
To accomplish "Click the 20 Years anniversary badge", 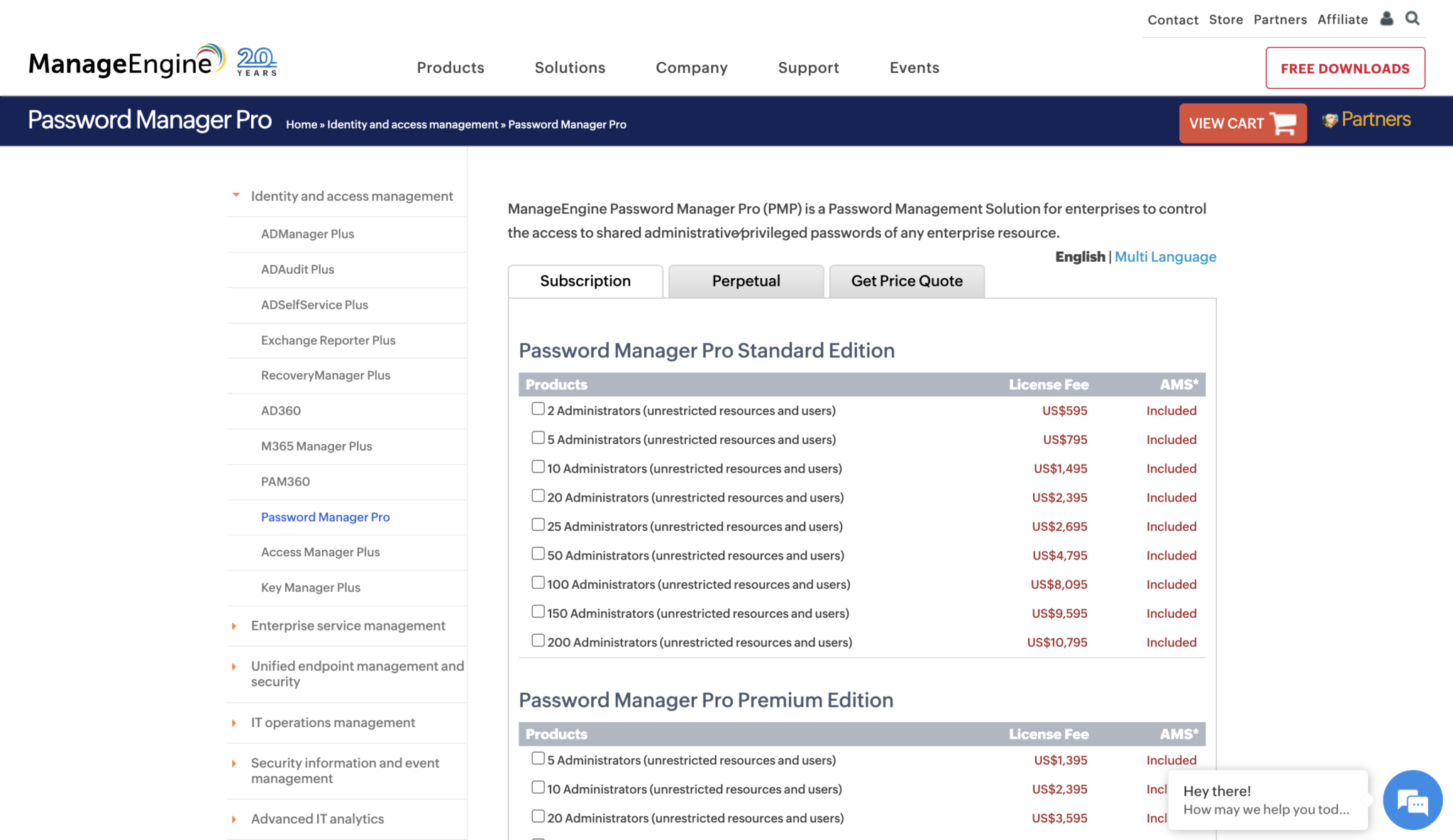I will pyautogui.click(x=256, y=62).
